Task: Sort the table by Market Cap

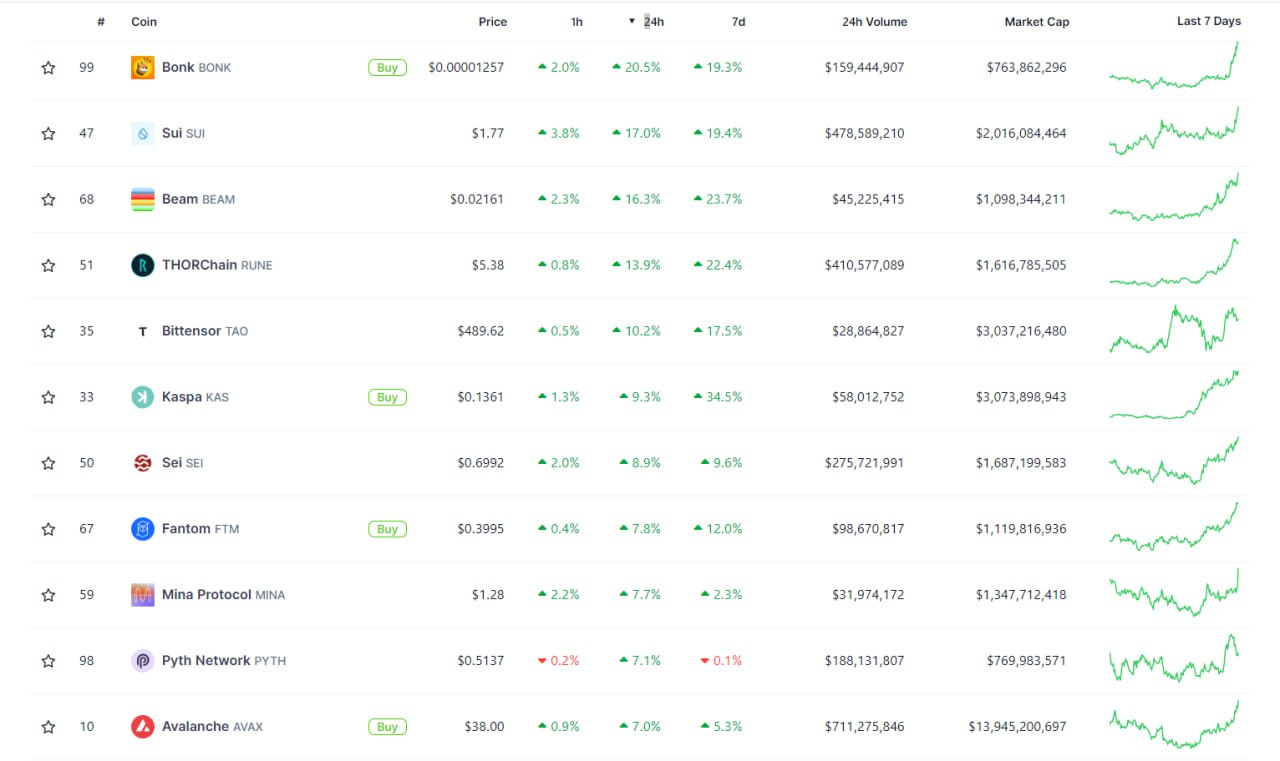Action: point(1036,22)
